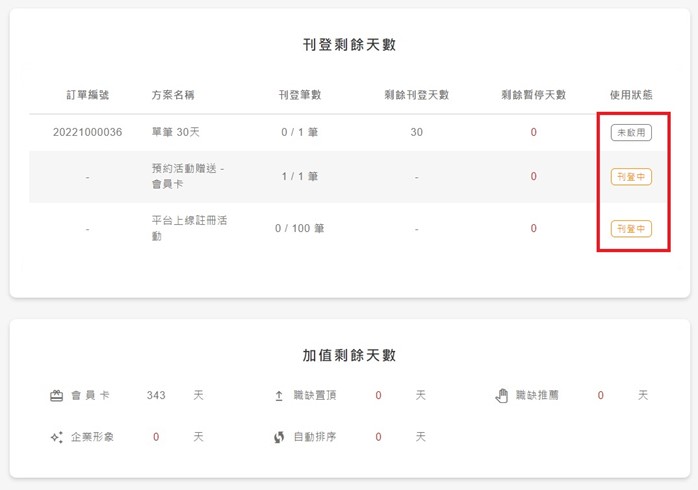Screen dimensions: 698x490
Task: Click the 0 / 100 筆 listing count
Action: 300,229
